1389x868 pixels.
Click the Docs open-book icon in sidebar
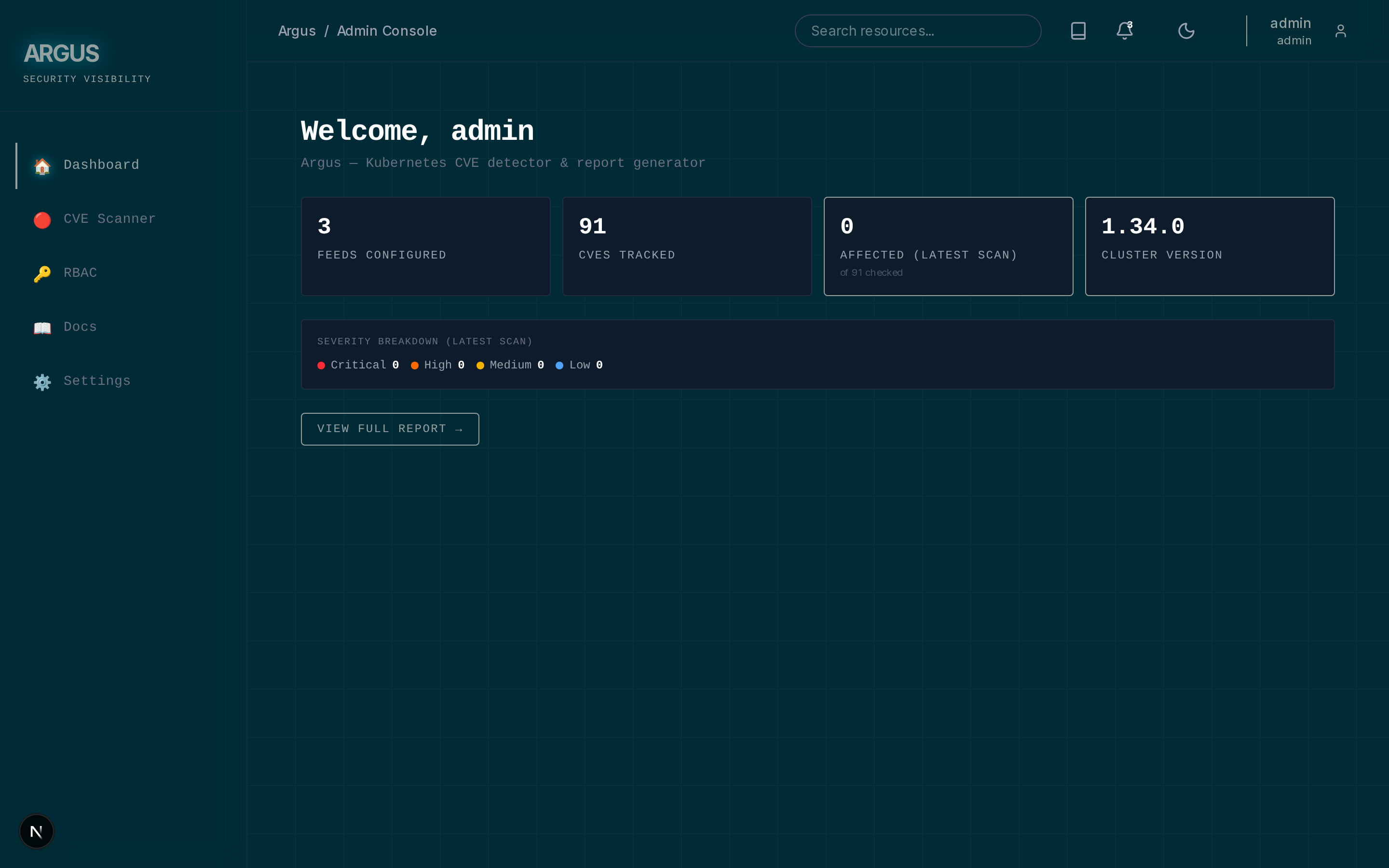pyautogui.click(x=42, y=328)
